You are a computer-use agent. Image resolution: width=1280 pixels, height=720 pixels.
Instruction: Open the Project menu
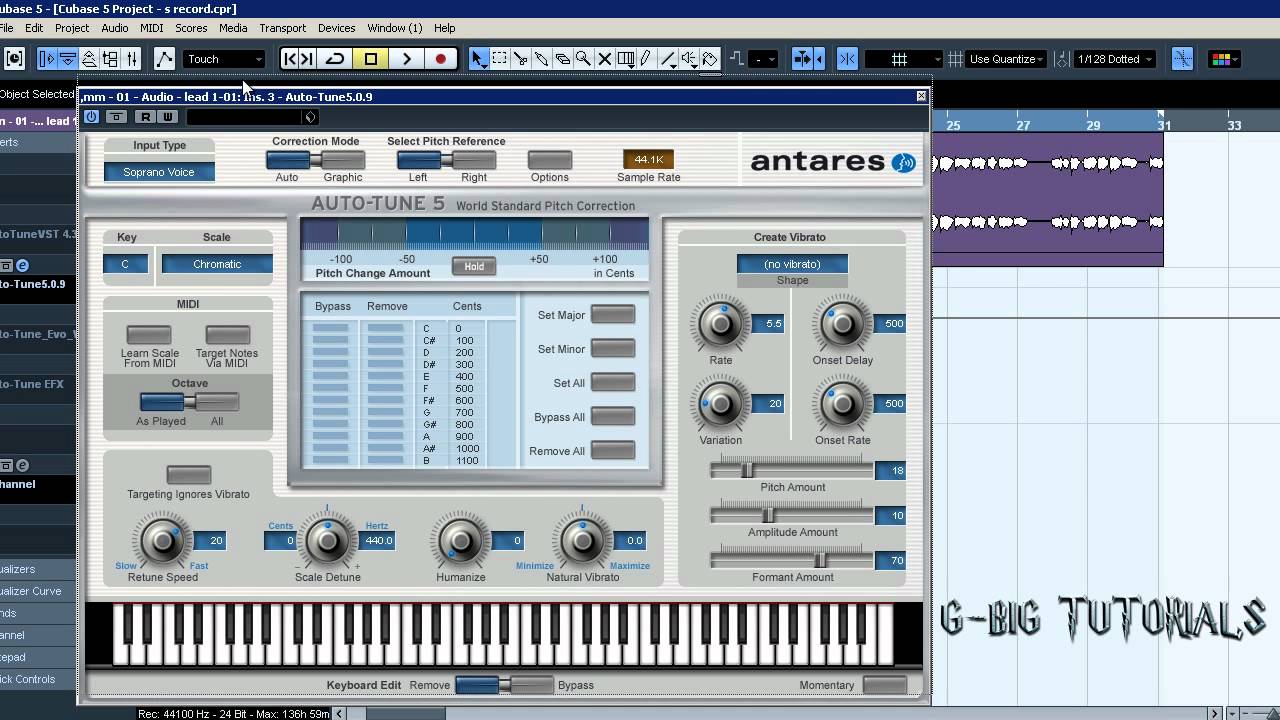(x=72, y=28)
